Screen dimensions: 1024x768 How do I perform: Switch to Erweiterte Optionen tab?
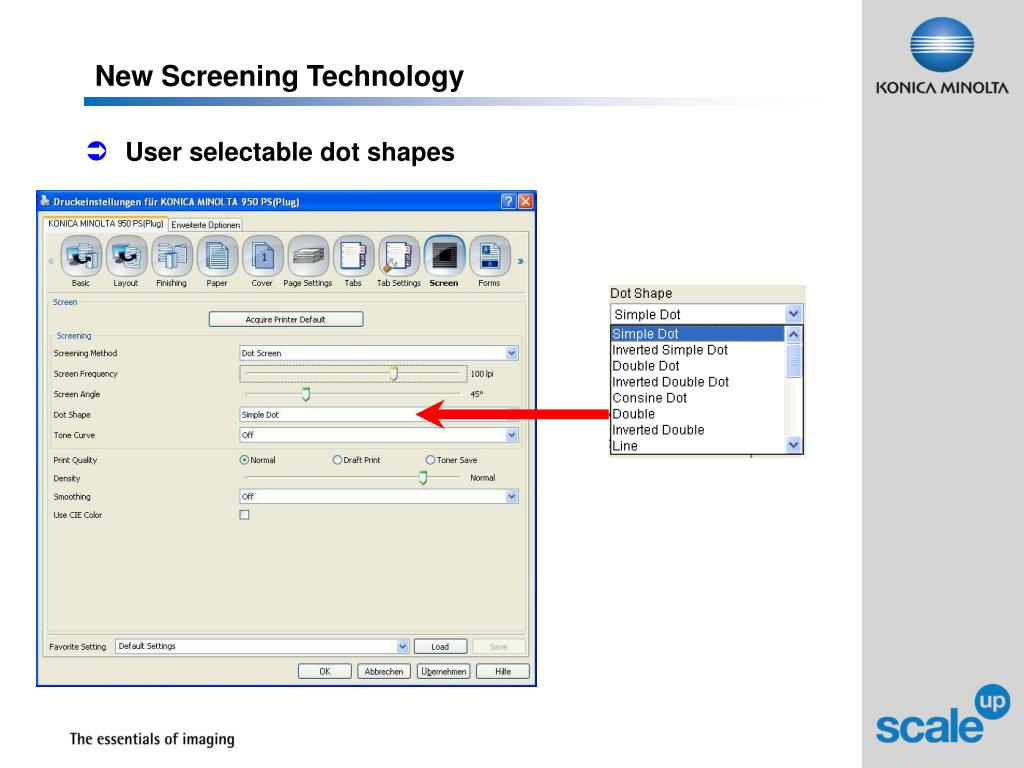pyautogui.click(x=206, y=225)
